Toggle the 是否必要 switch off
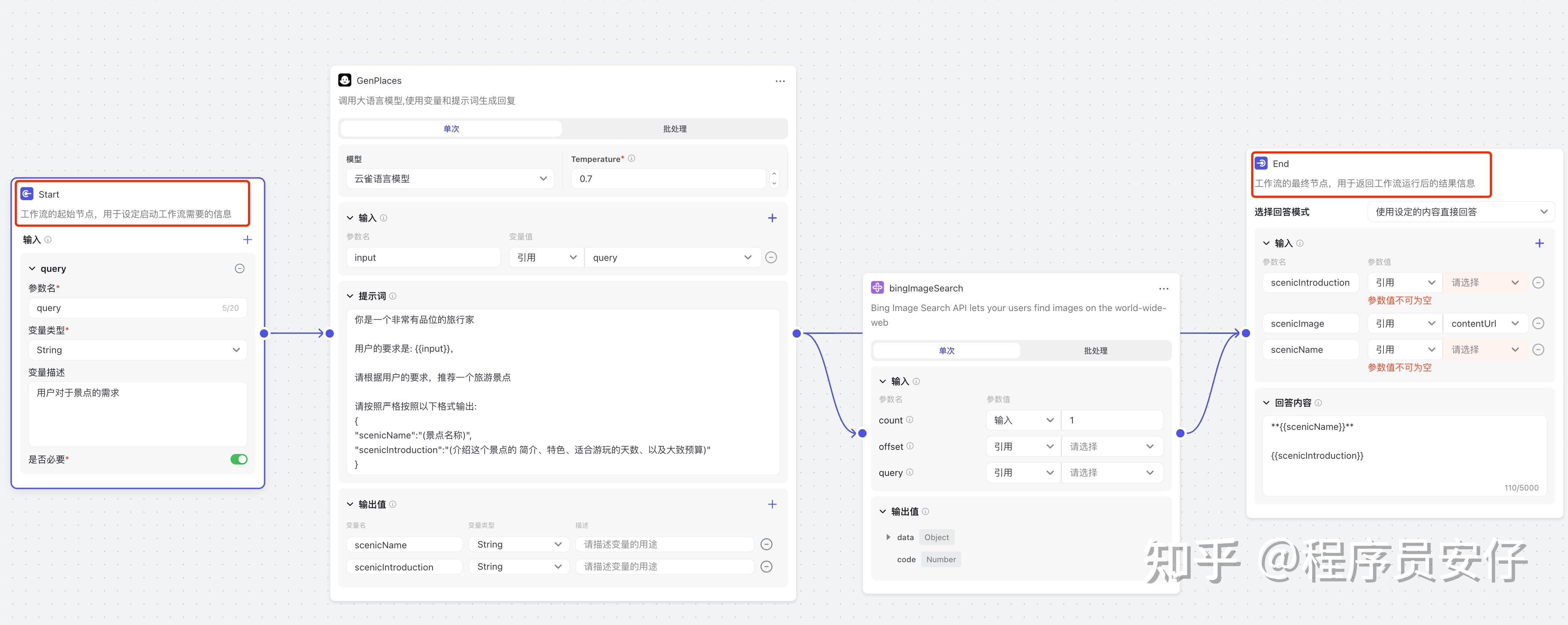The image size is (1568, 625). pos(239,459)
